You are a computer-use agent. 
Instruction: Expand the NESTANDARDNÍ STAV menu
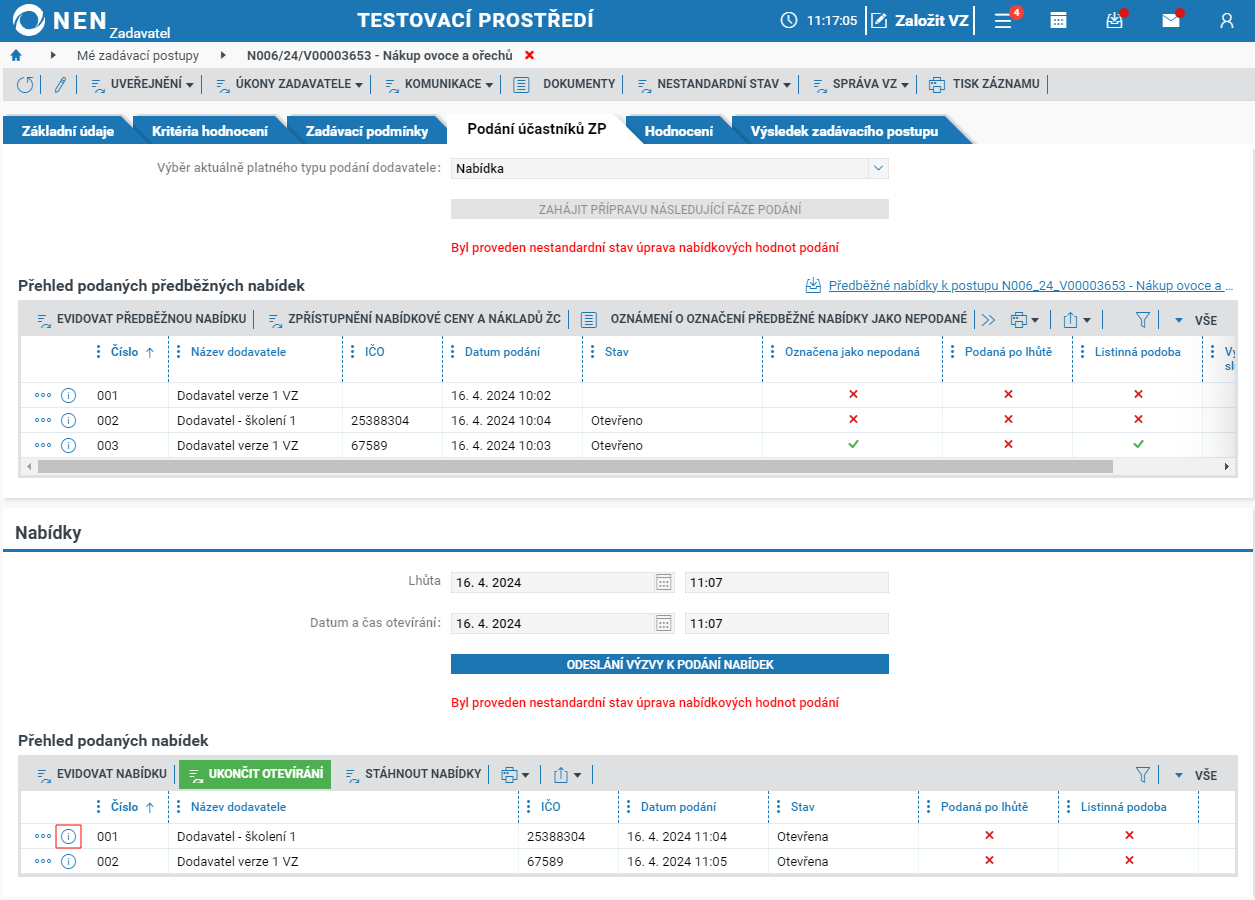pyautogui.click(x=713, y=85)
